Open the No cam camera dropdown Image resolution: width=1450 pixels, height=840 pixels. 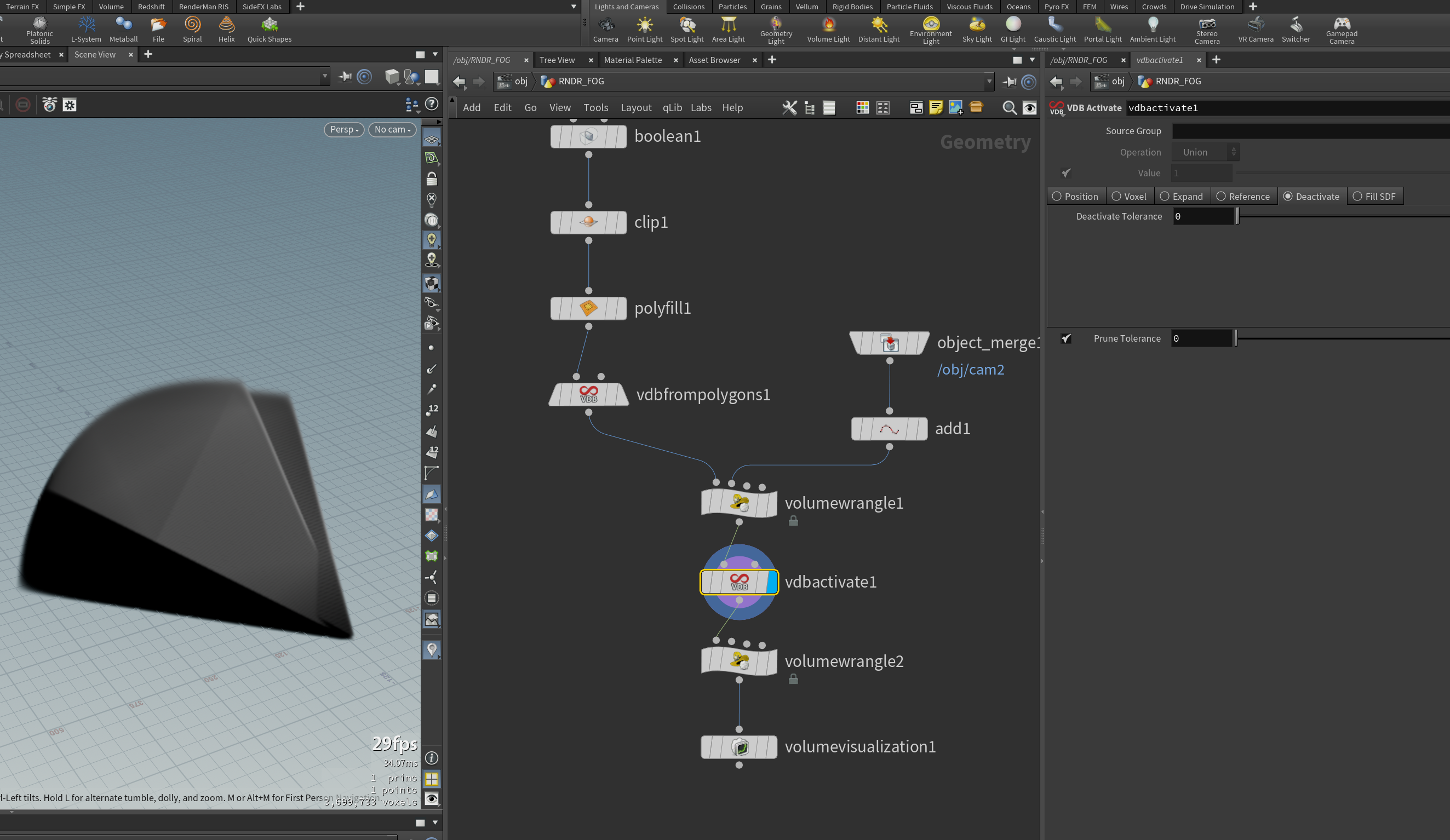(392, 129)
